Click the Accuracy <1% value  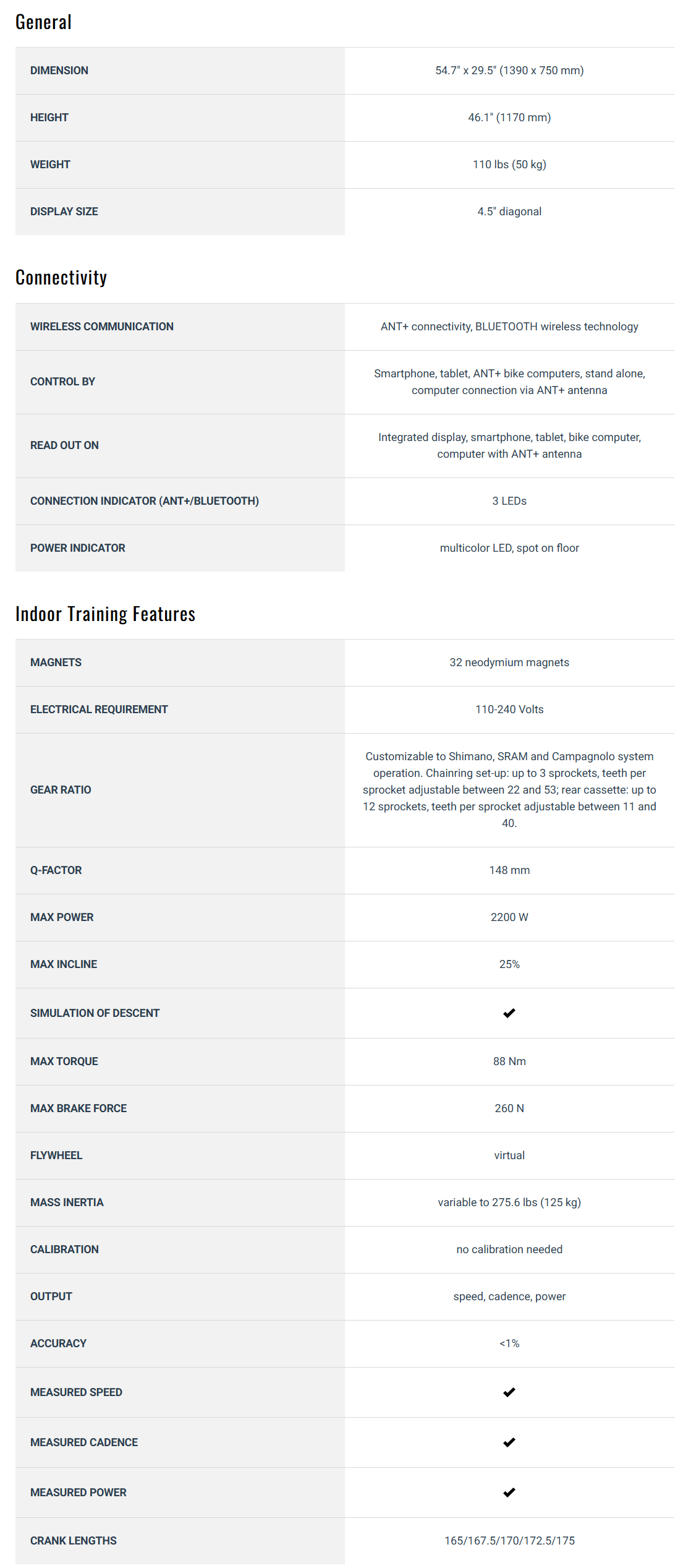pyautogui.click(x=509, y=1343)
